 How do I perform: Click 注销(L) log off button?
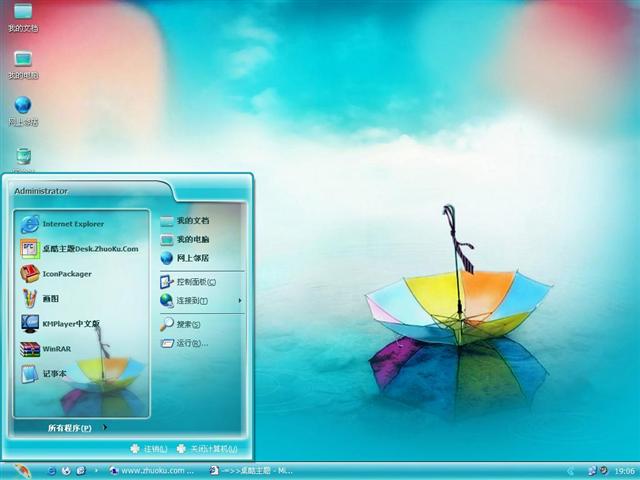coord(149,449)
